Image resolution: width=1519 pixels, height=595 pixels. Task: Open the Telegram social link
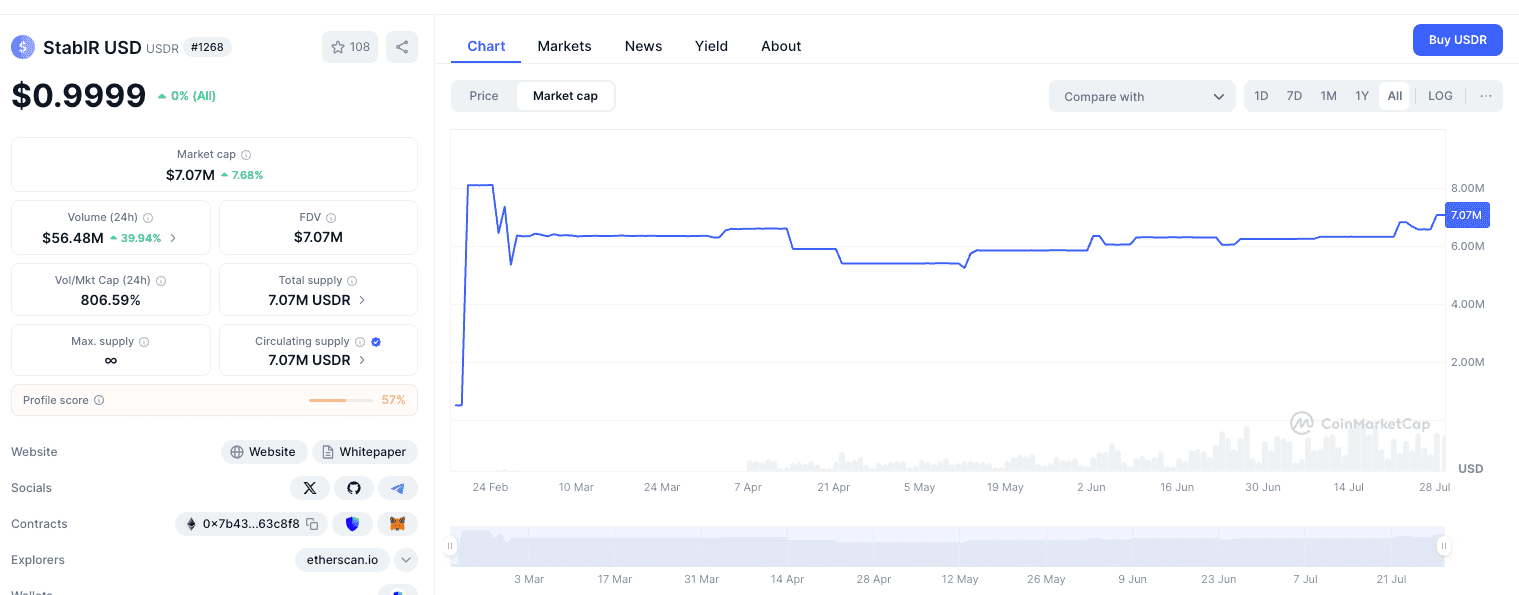pos(398,488)
